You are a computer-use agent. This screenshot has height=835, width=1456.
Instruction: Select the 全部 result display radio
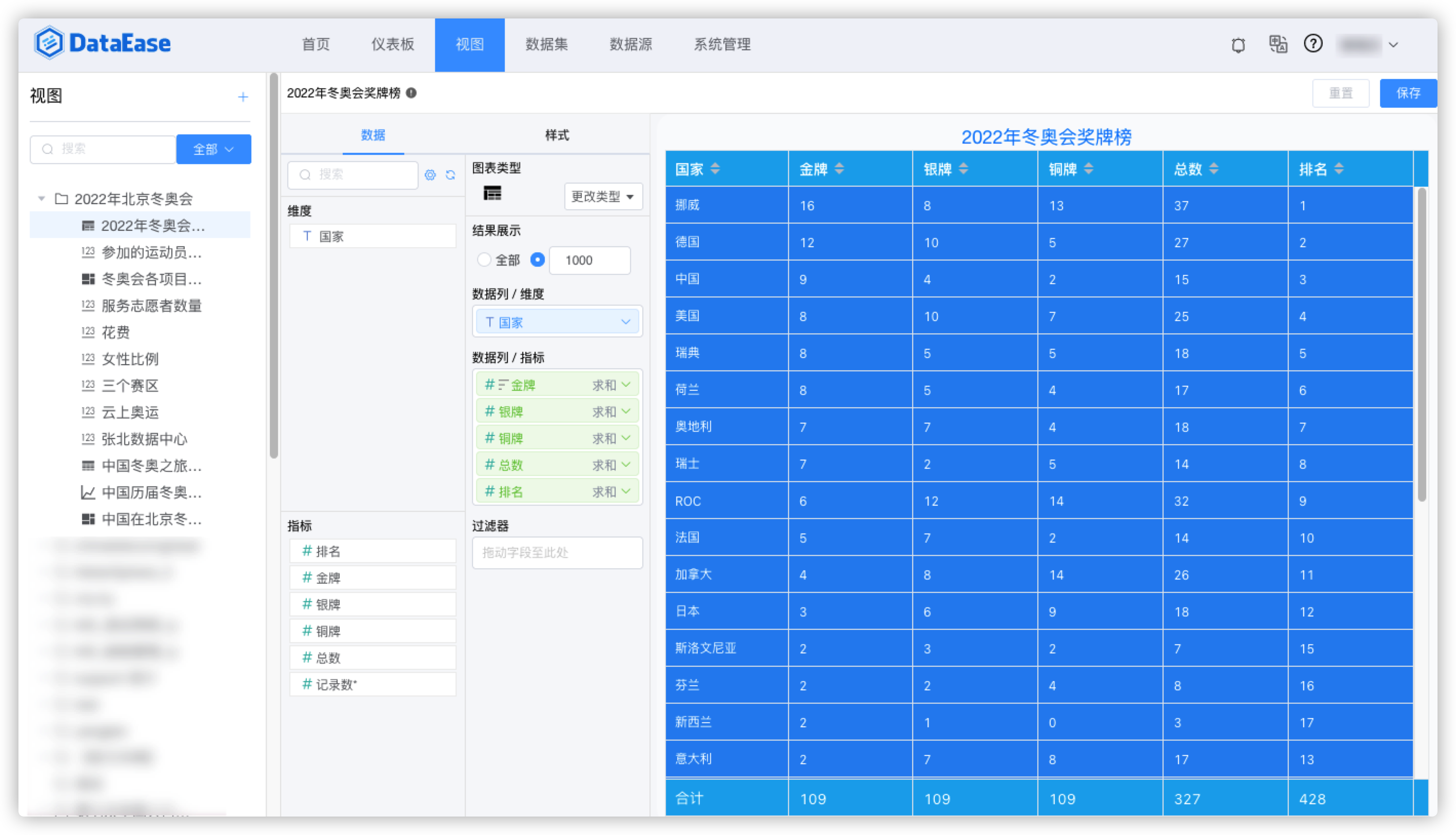point(484,260)
